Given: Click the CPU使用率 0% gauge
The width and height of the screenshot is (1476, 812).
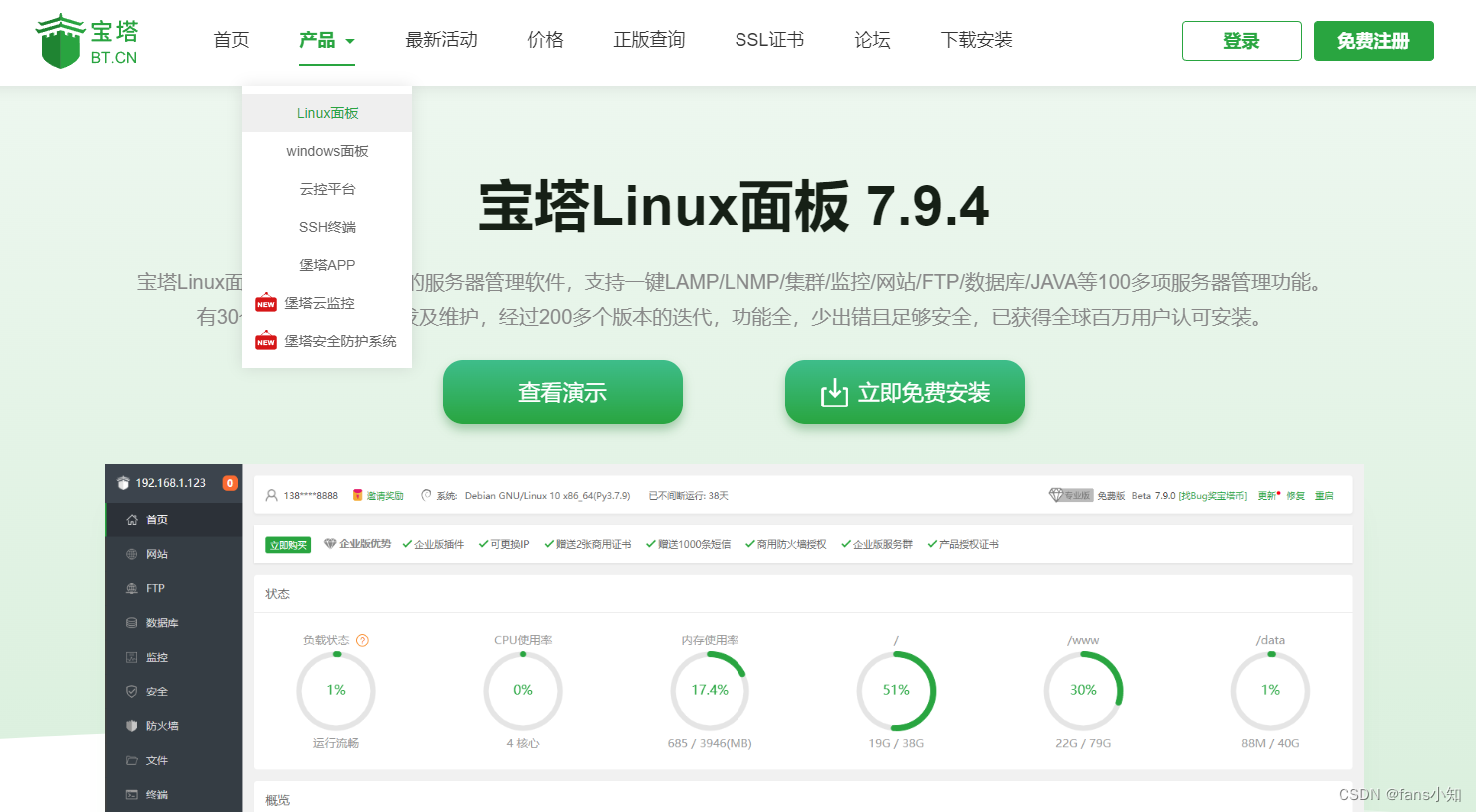Looking at the screenshot, I should pos(523,690).
